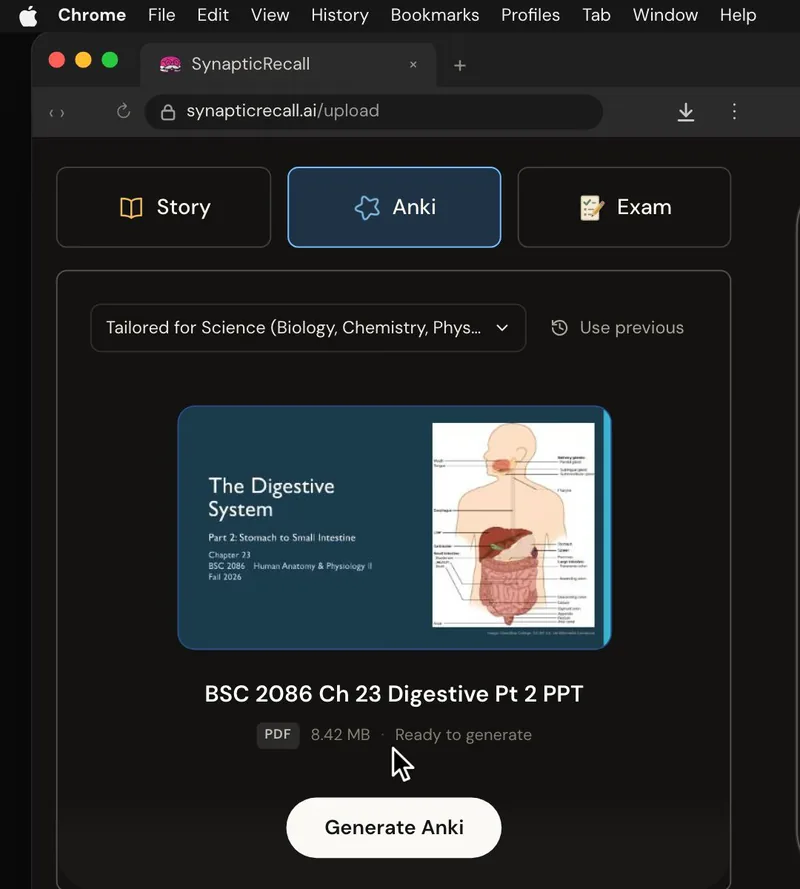Open the Help menu
Screen dimensions: 800x889
[738, 15]
